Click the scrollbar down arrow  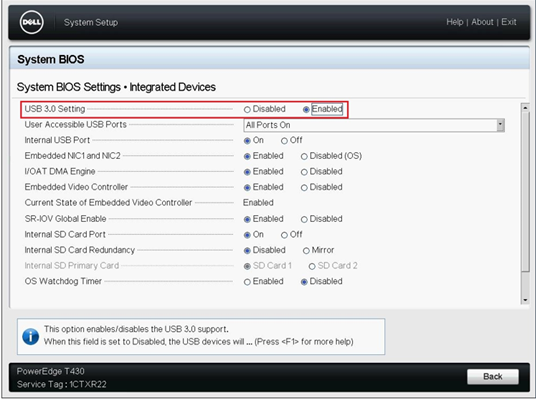(525, 300)
